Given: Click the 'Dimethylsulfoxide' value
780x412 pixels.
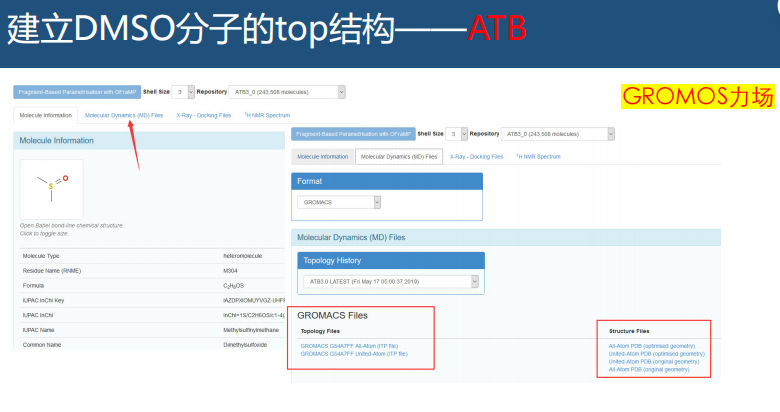Looking at the screenshot, I should (x=245, y=345).
